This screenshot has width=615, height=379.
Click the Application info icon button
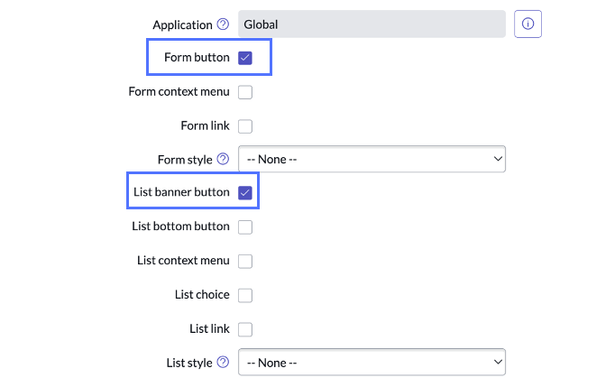click(x=528, y=24)
